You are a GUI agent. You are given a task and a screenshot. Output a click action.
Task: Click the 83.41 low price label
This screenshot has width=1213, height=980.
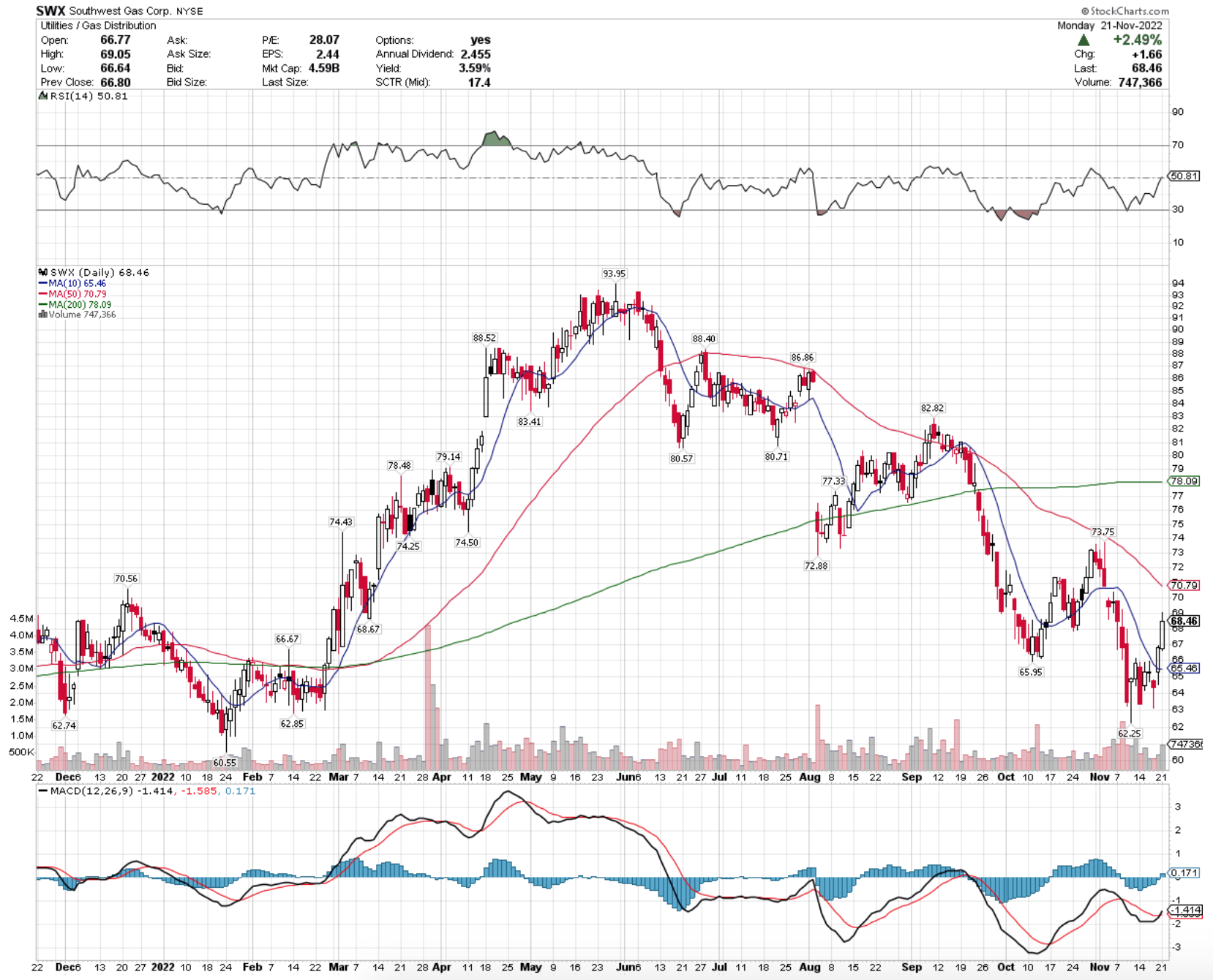click(529, 422)
